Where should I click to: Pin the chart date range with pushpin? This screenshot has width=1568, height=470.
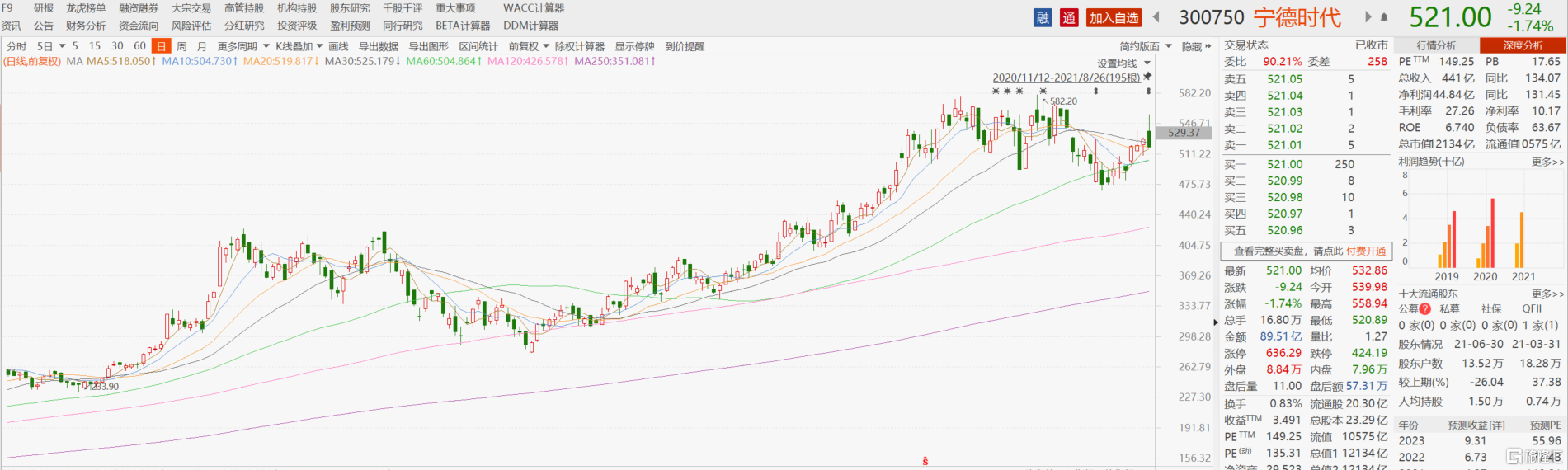1147,77
